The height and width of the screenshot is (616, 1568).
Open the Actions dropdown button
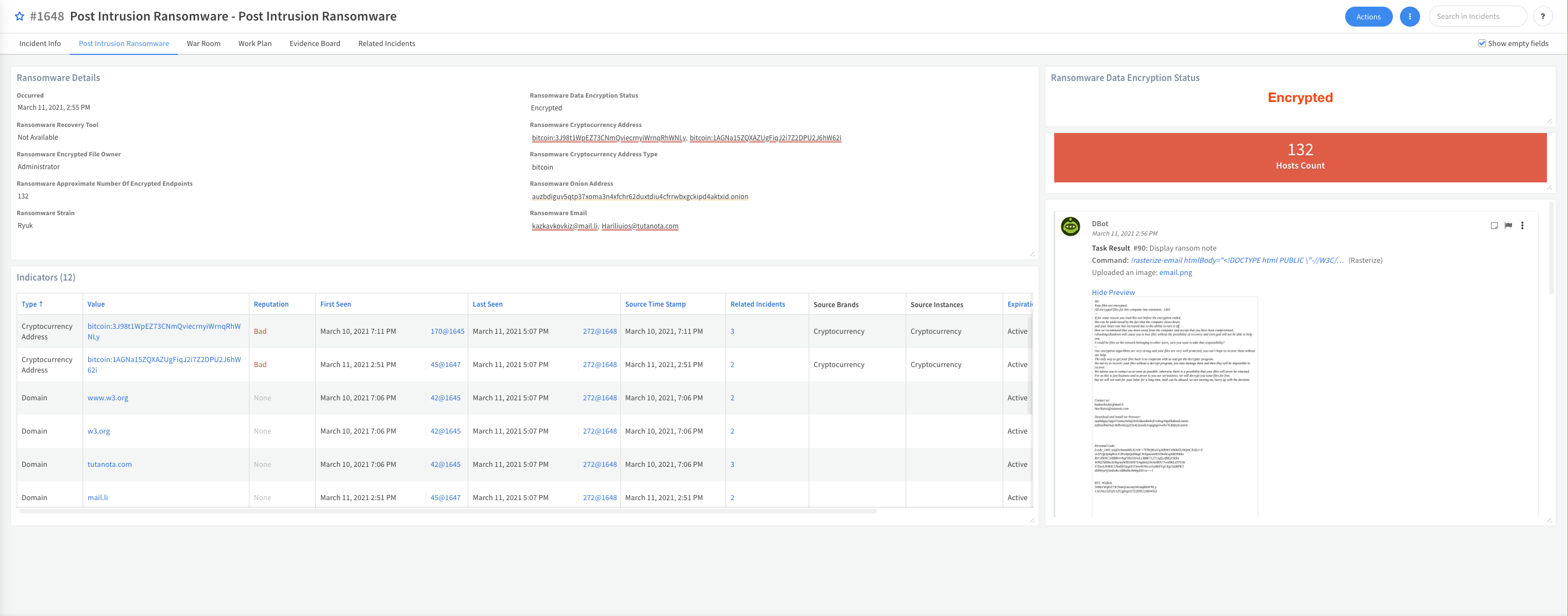coord(1368,17)
